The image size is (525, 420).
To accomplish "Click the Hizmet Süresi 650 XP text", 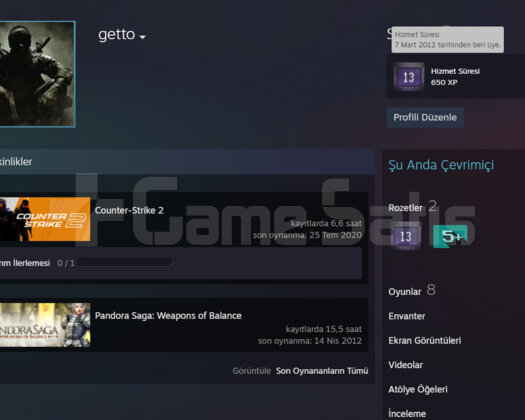I will click(455, 76).
